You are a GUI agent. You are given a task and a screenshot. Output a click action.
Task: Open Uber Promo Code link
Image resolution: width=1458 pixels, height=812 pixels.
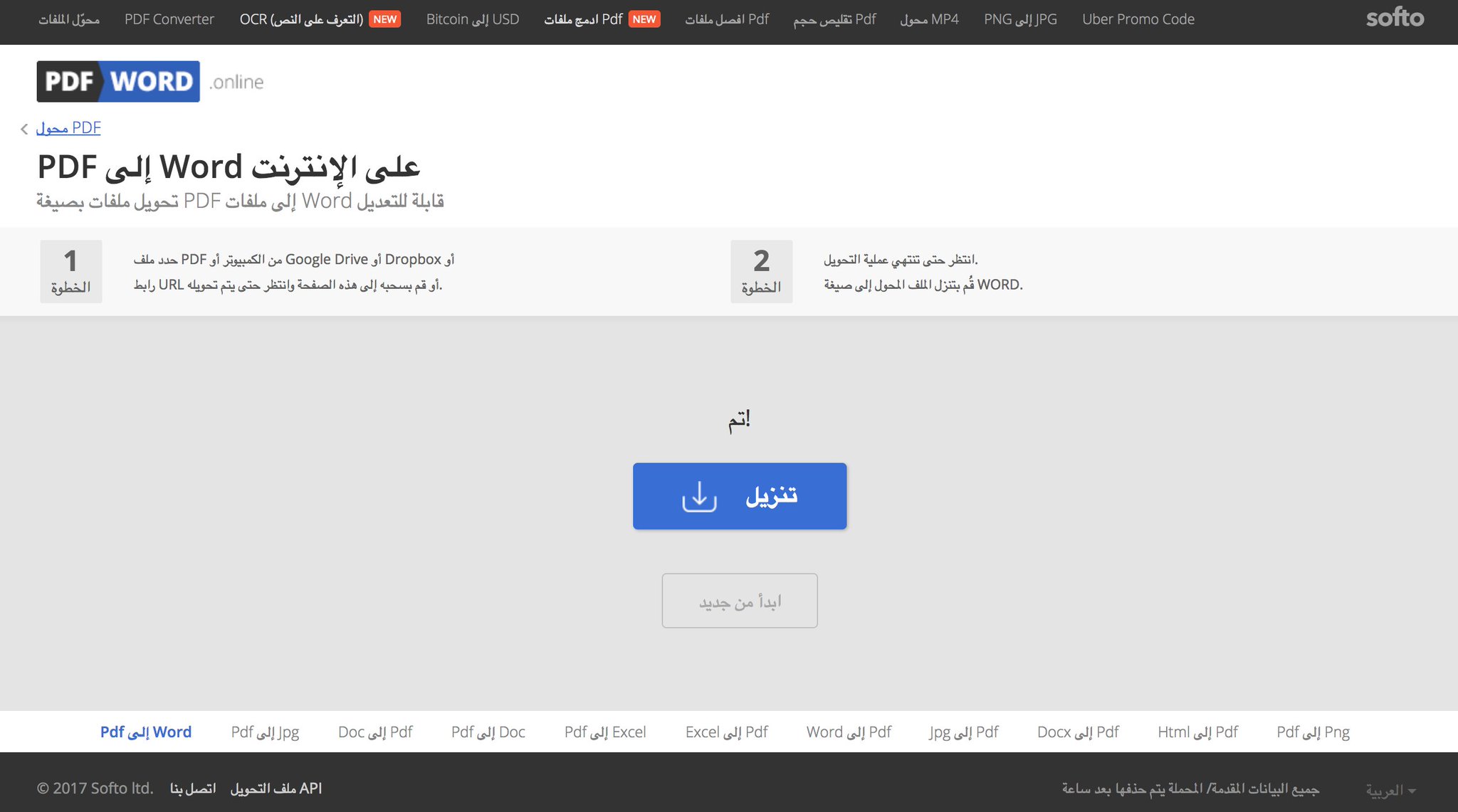[x=1138, y=19]
